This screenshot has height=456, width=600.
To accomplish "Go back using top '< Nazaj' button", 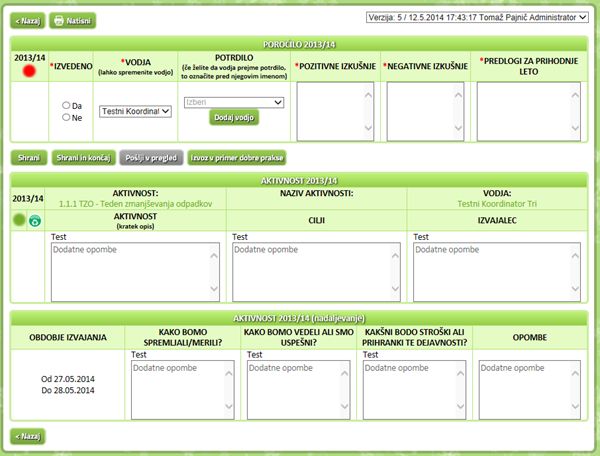I will (x=27, y=20).
